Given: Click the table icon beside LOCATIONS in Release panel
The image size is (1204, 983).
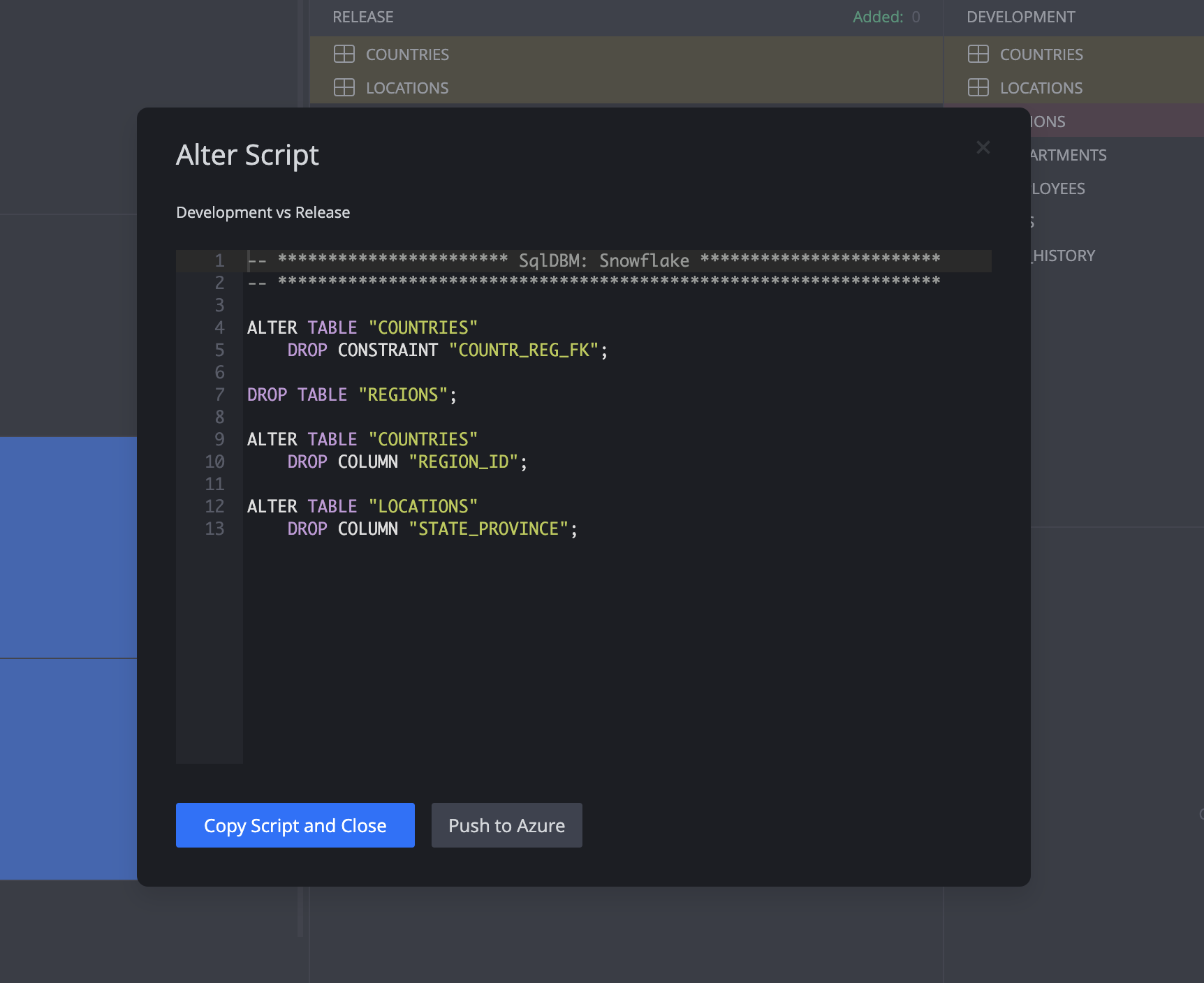Looking at the screenshot, I should pos(344,88).
